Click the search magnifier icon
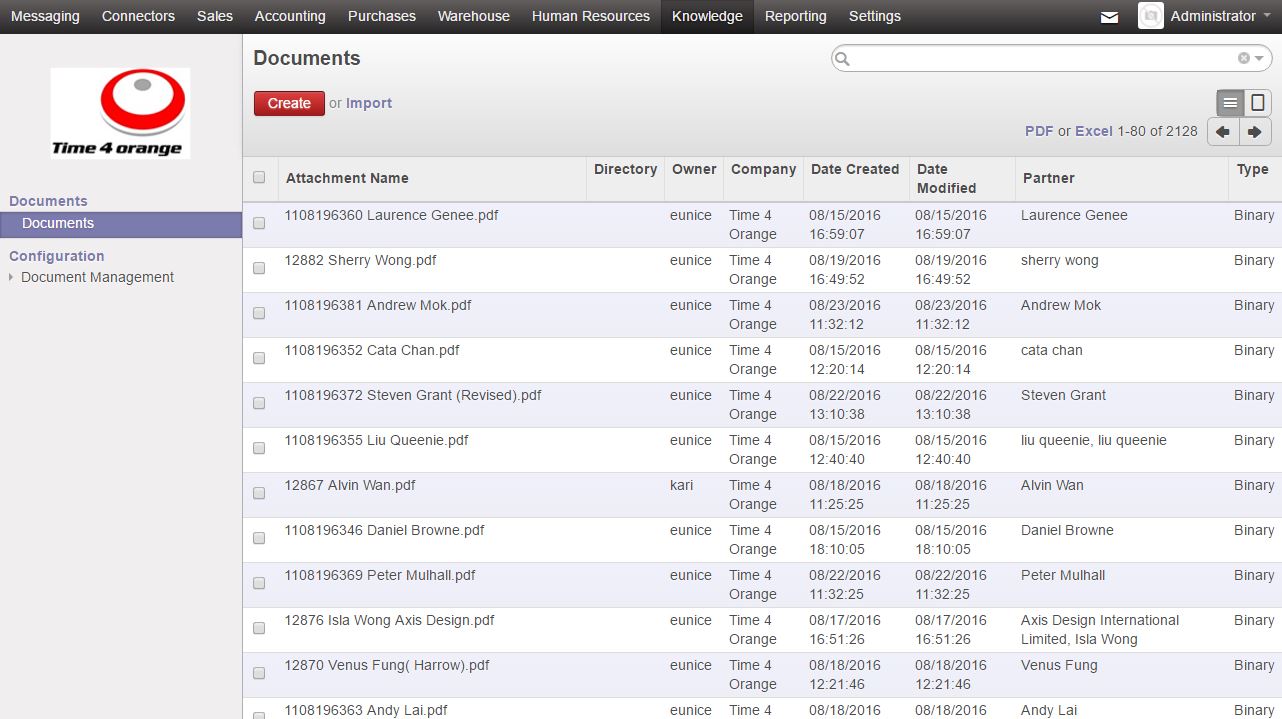 tap(842, 59)
